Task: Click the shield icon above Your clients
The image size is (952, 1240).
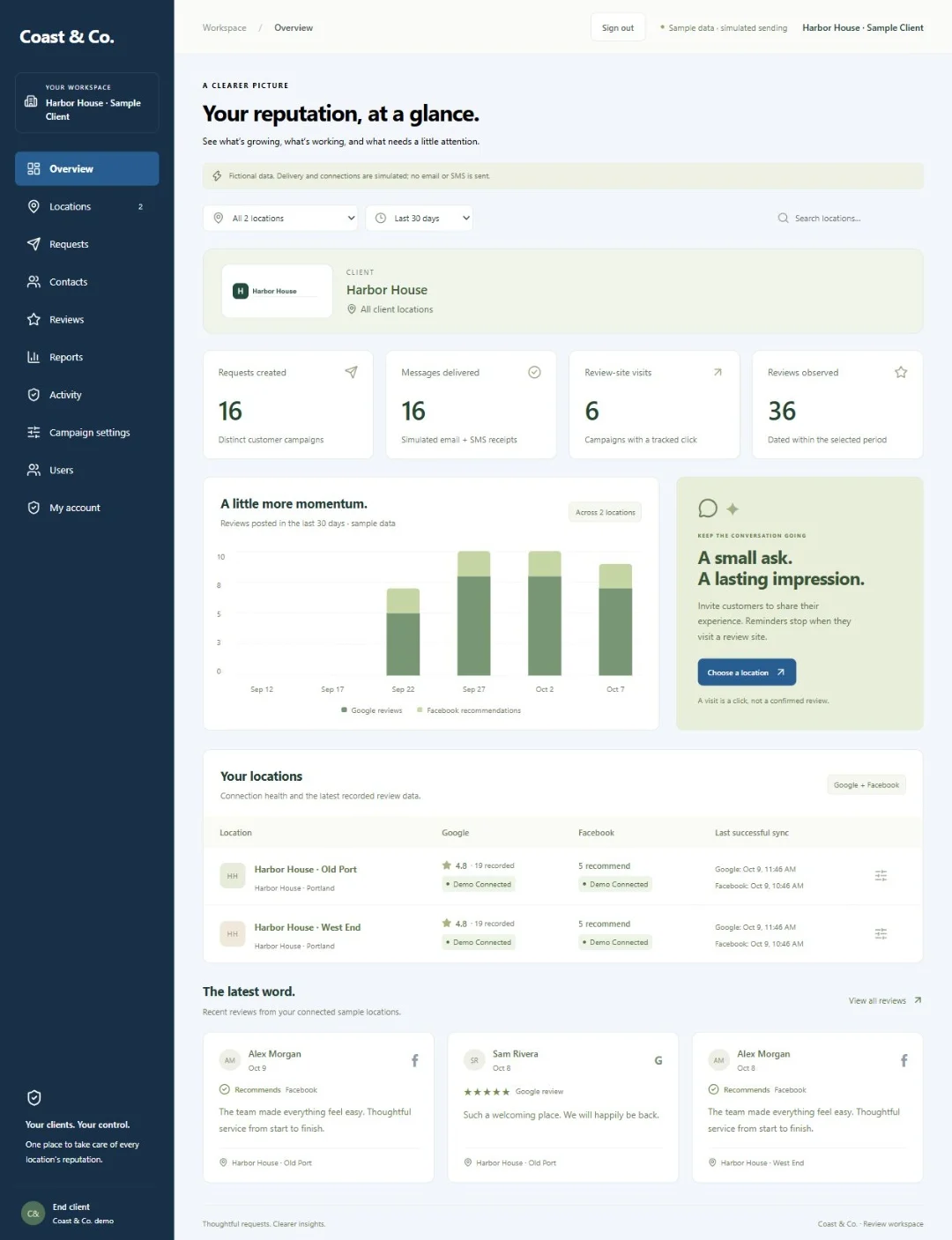Action: coord(34,1097)
